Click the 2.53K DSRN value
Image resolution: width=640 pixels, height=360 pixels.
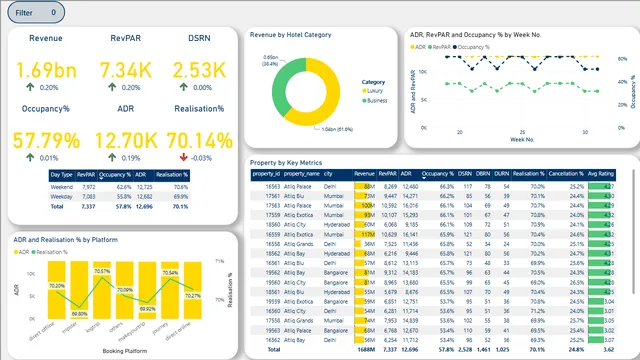pyautogui.click(x=199, y=70)
